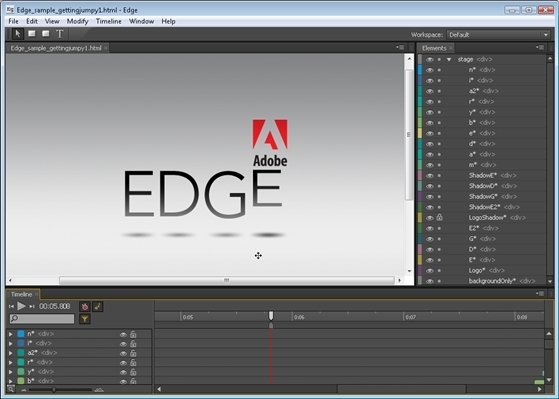The height and width of the screenshot is (399, 559).
Task: Toggle the Generate Smooth Transitions icon
Action: [98, 306]
